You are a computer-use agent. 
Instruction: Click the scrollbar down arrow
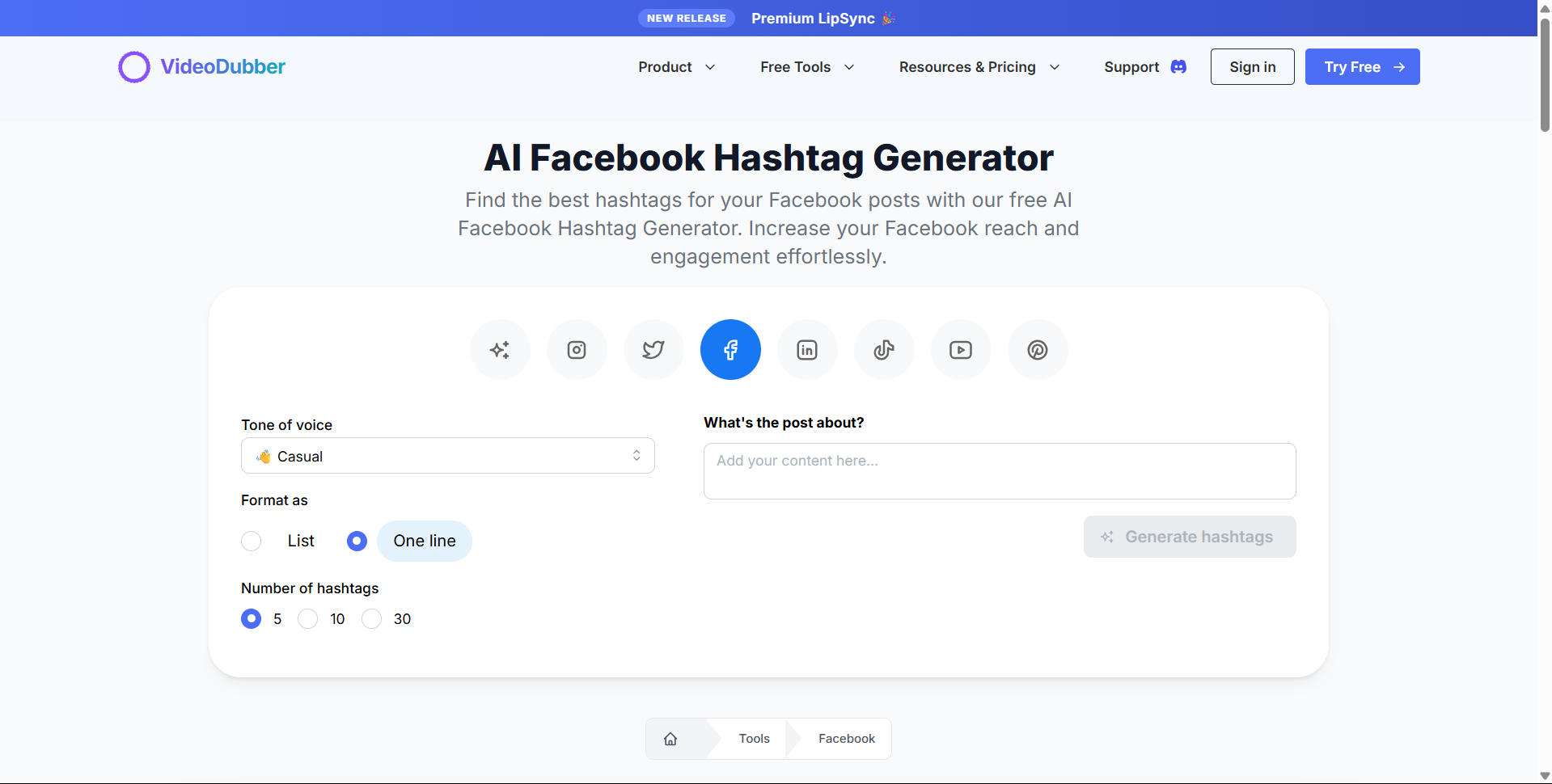(x=1545, y=776)
